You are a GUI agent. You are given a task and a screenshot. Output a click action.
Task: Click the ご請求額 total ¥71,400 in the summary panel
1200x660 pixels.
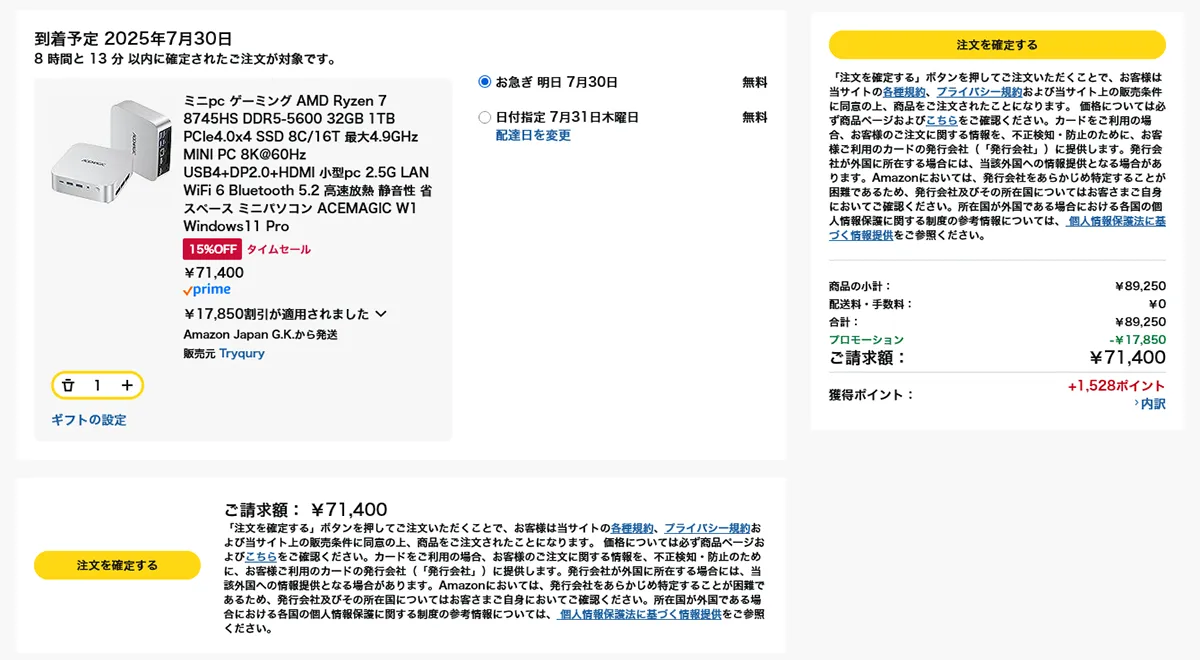pos(1127,358)
